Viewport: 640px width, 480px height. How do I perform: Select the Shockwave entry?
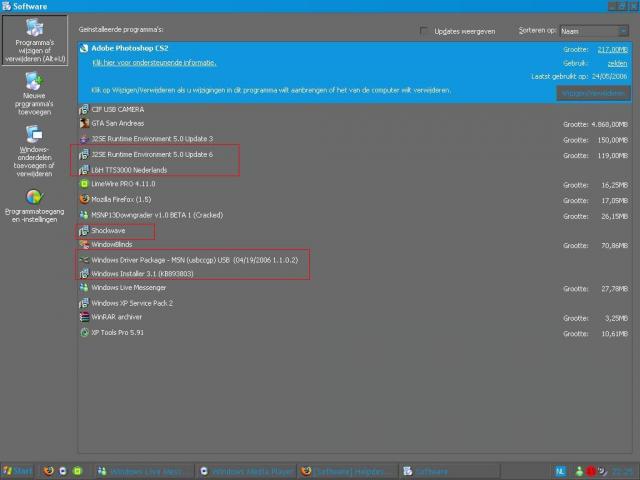point(354,231)
